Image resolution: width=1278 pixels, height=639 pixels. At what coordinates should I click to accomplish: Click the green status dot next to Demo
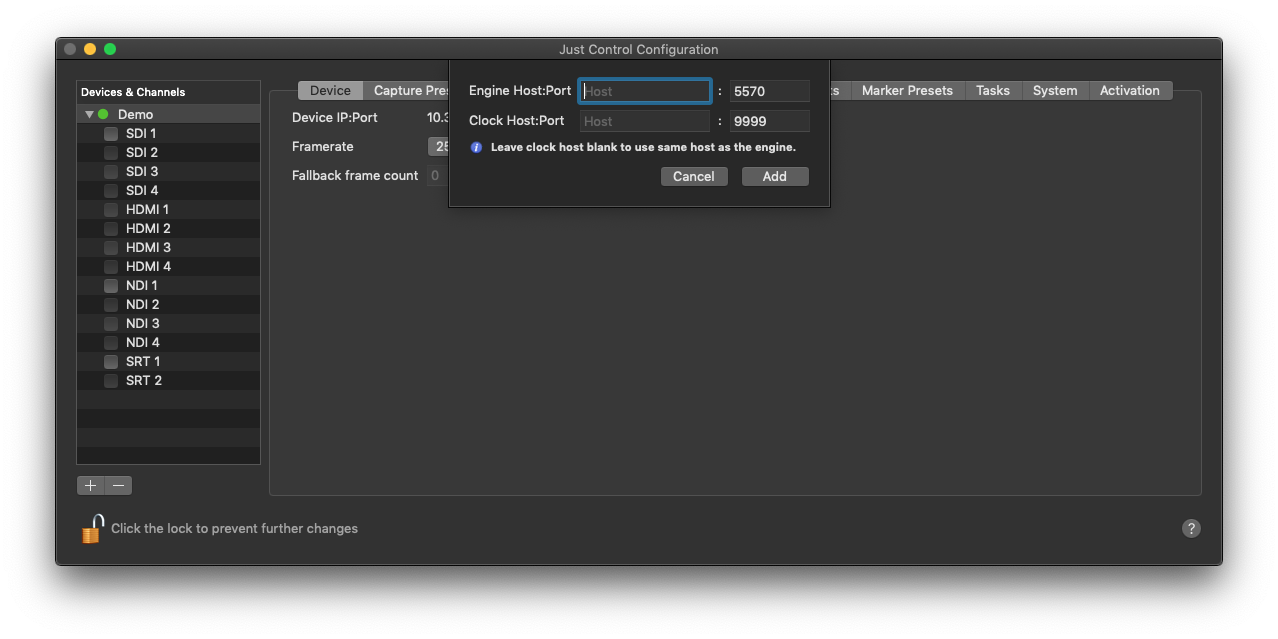point(103,114)
